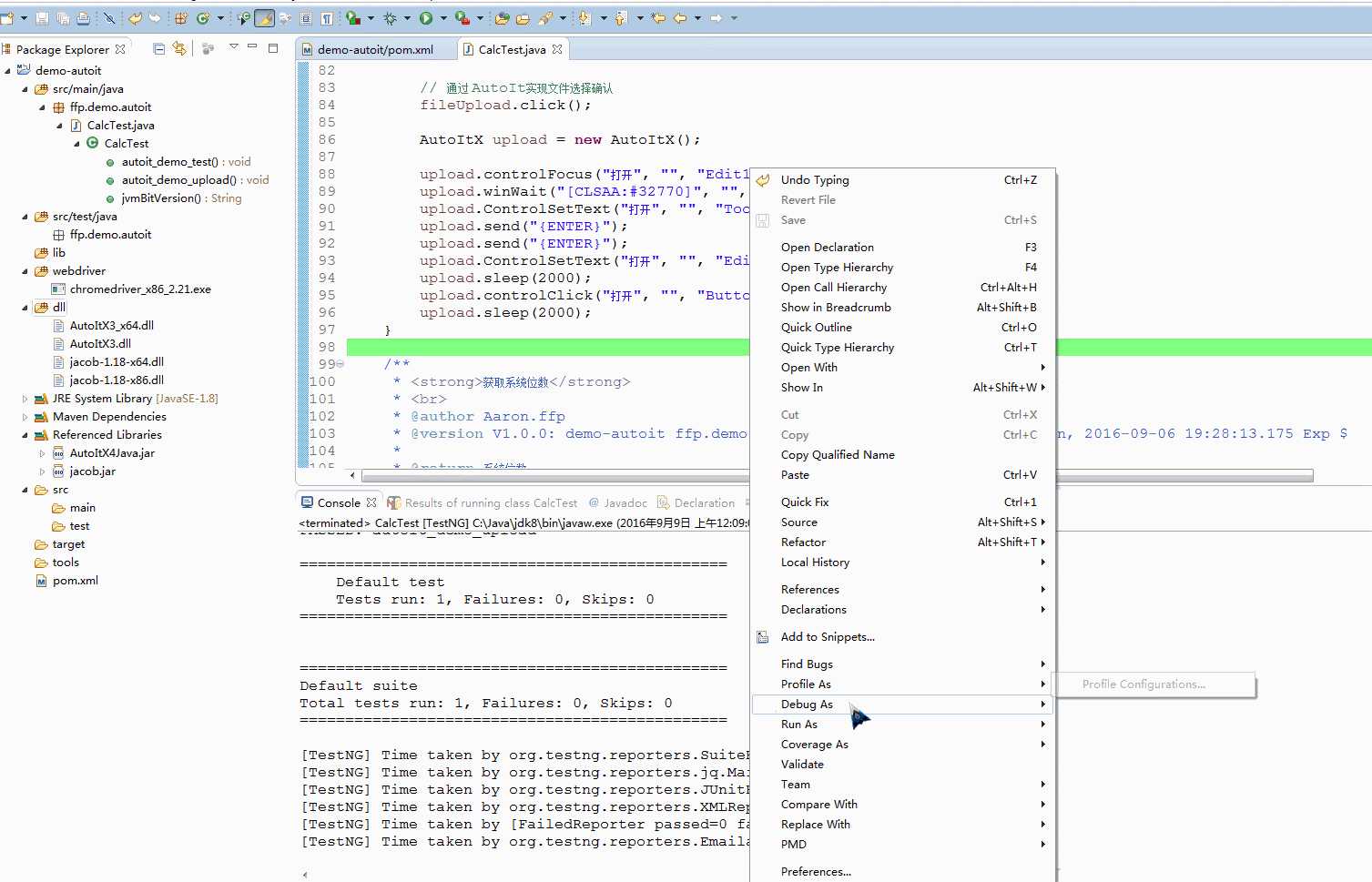1372x882 pixels.
Task: Click Add to Snippets menu entry
Action: pos(902,637)
